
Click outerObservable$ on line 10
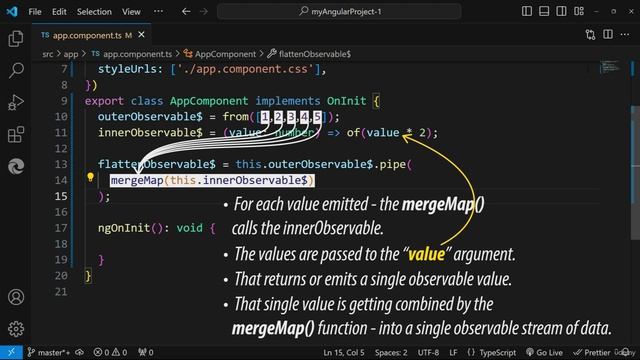coord(150,117)
